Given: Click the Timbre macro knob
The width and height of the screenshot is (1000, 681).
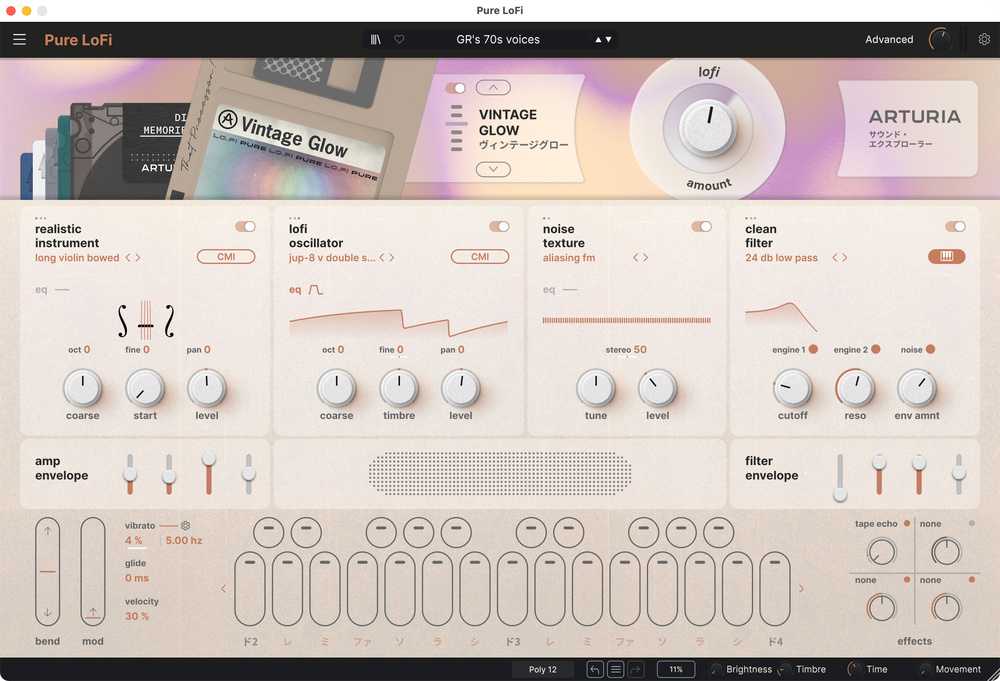Looking at the screenshot, I should (x=786, y=670).
